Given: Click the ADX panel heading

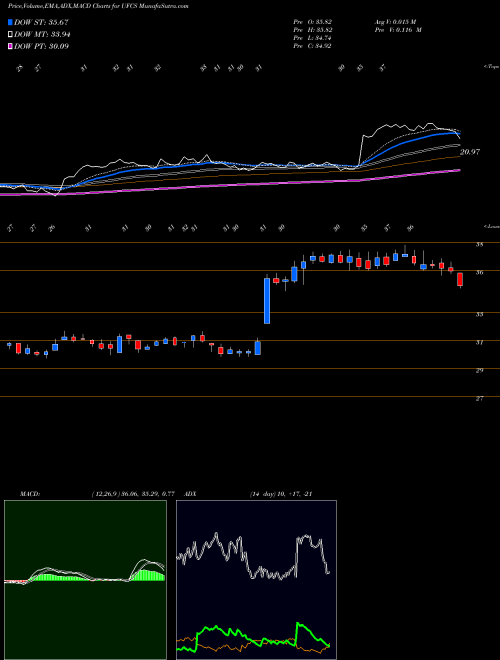Looking at the screenshot, I should pos(191,494).
